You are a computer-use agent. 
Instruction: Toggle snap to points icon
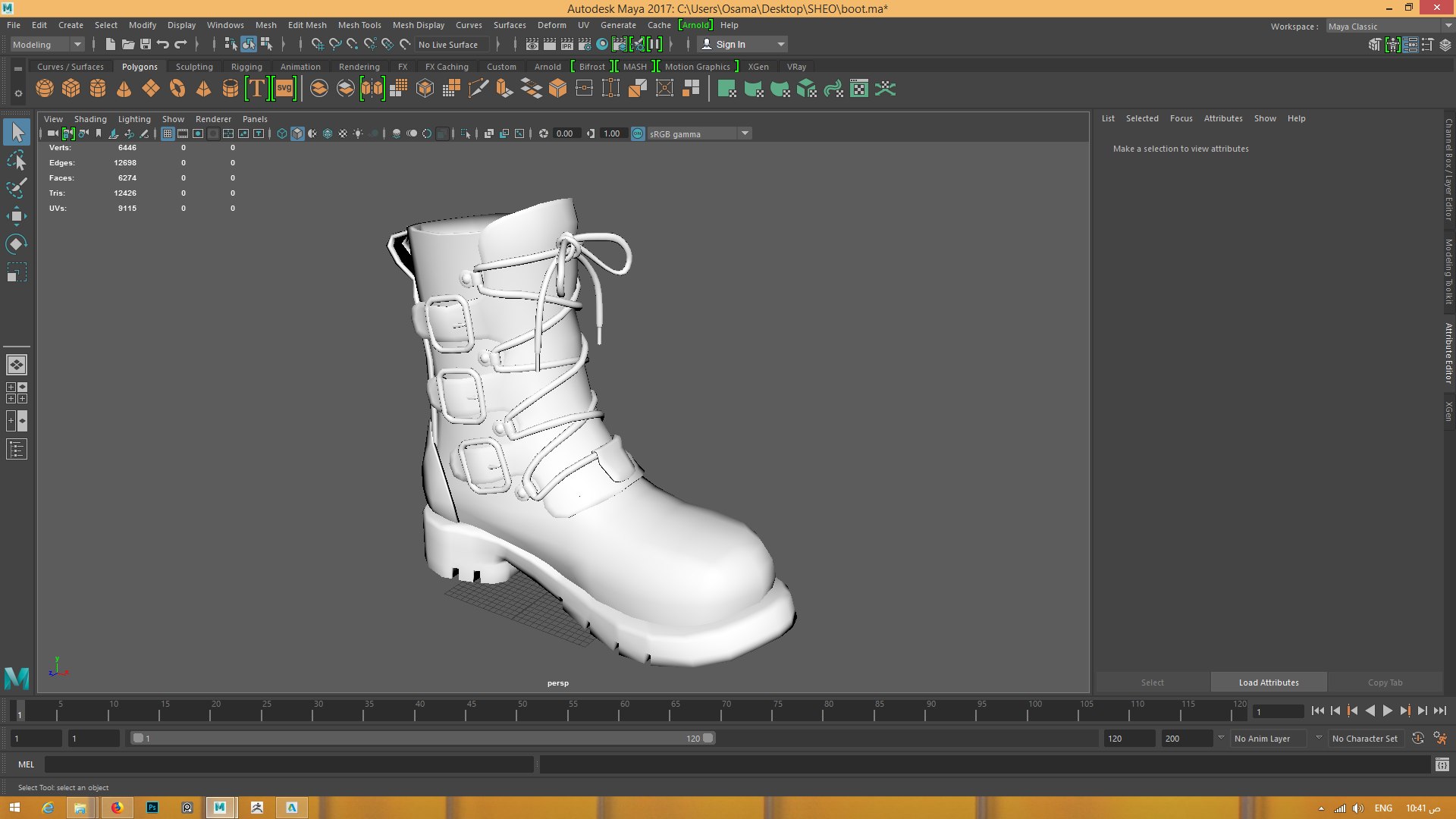tap(353, 44)
